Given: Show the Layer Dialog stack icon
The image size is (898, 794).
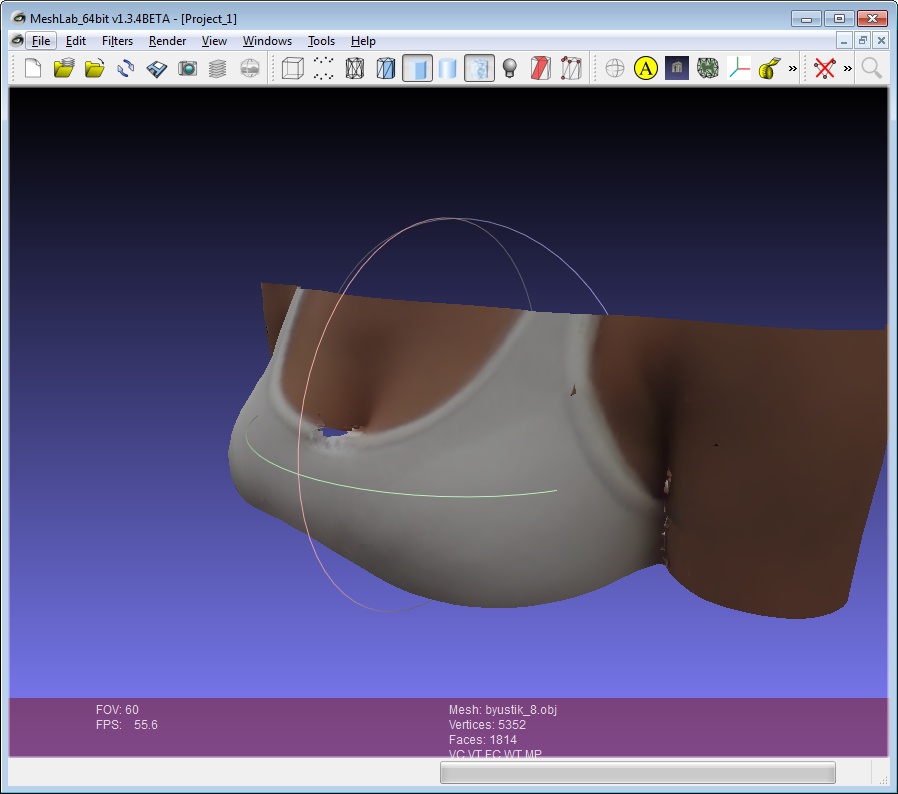Looking at the screenshot, I should coord(218,68).
